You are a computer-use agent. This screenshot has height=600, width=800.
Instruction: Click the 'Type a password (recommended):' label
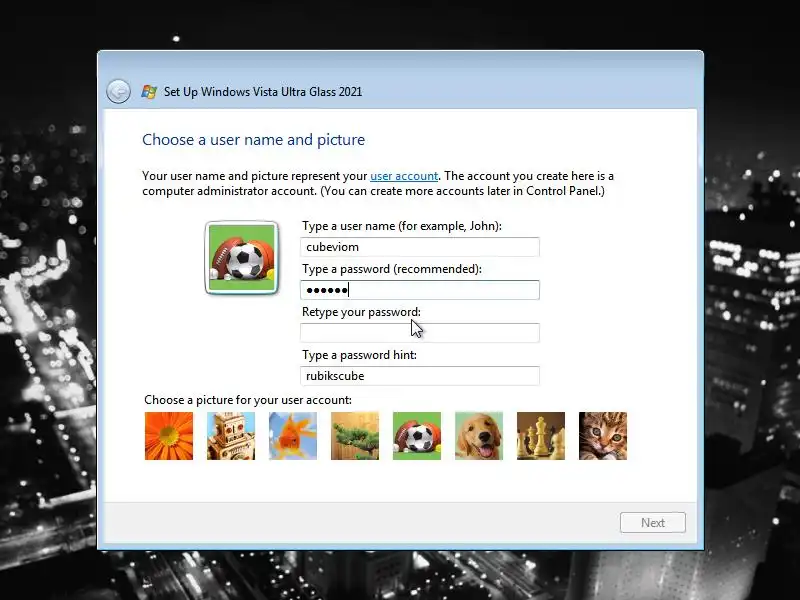(x=392, y=269)
